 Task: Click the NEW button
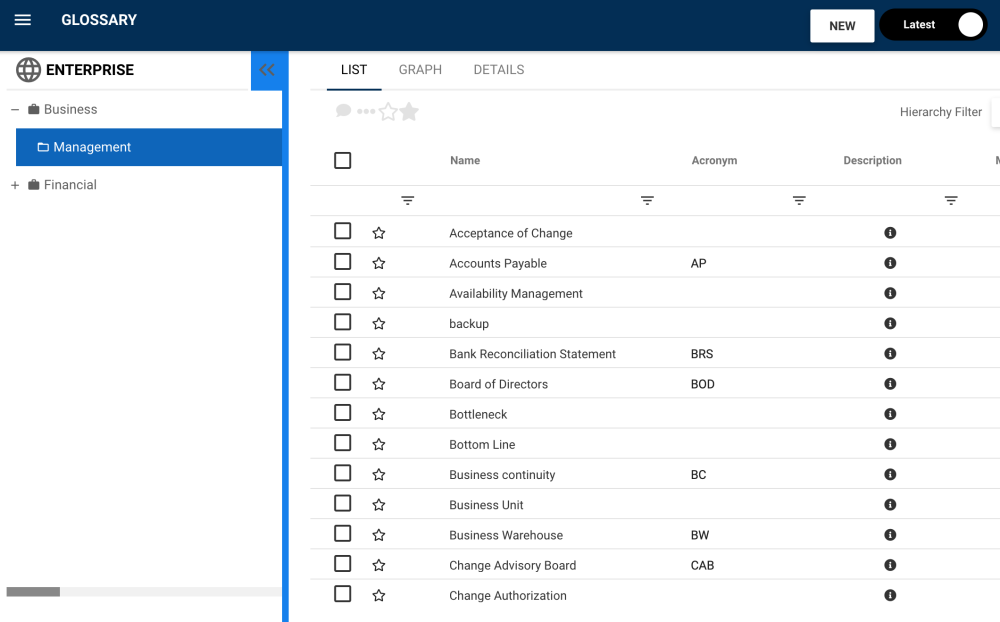(x=842, y=25)
